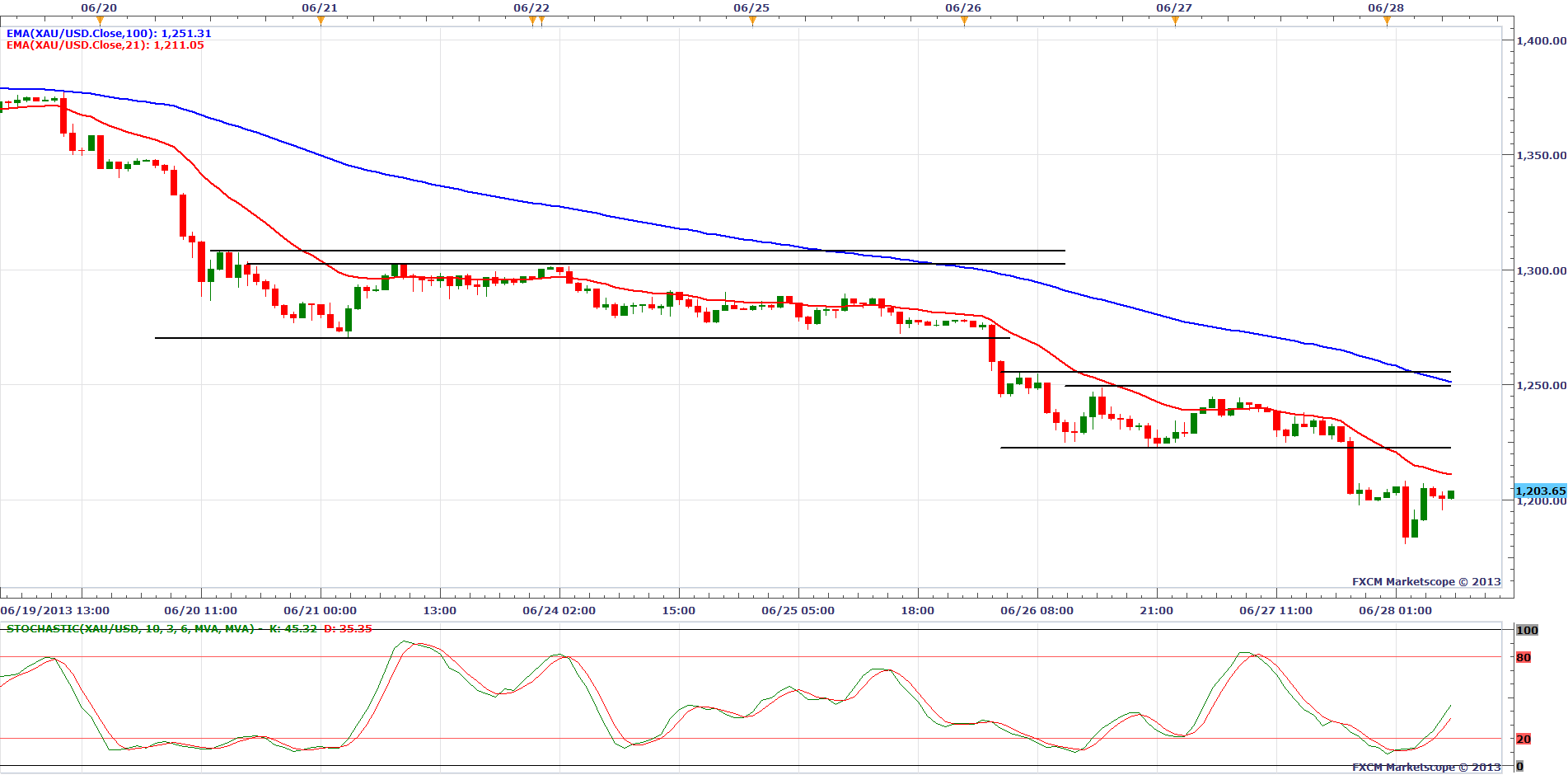Image resolution: width=1568 pixels, height=775 pixels.
Task: Click the current price tag 1,203.65
Action: pos(1540,491)
